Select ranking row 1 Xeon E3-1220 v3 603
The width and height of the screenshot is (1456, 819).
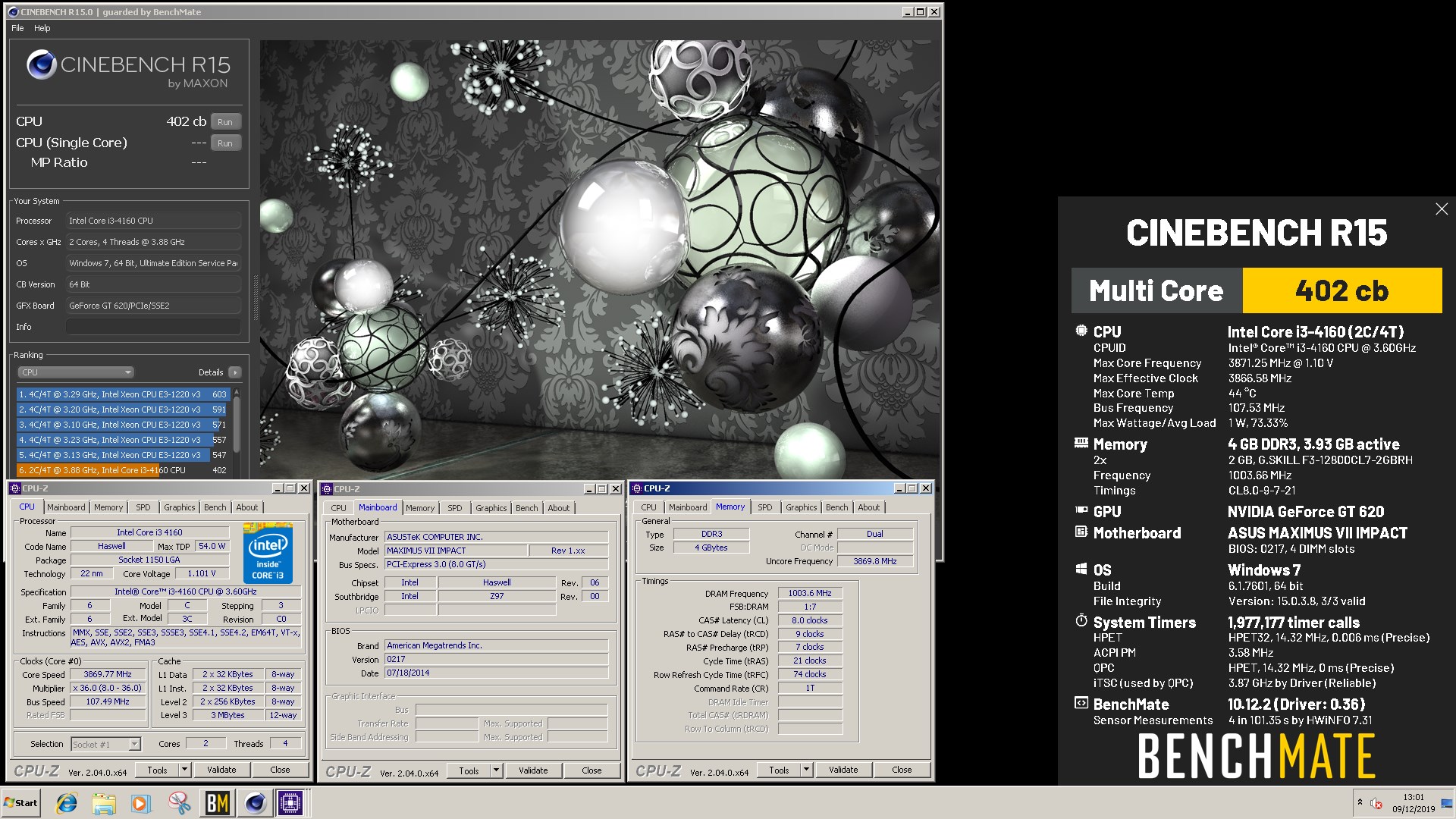pos(123,394)
